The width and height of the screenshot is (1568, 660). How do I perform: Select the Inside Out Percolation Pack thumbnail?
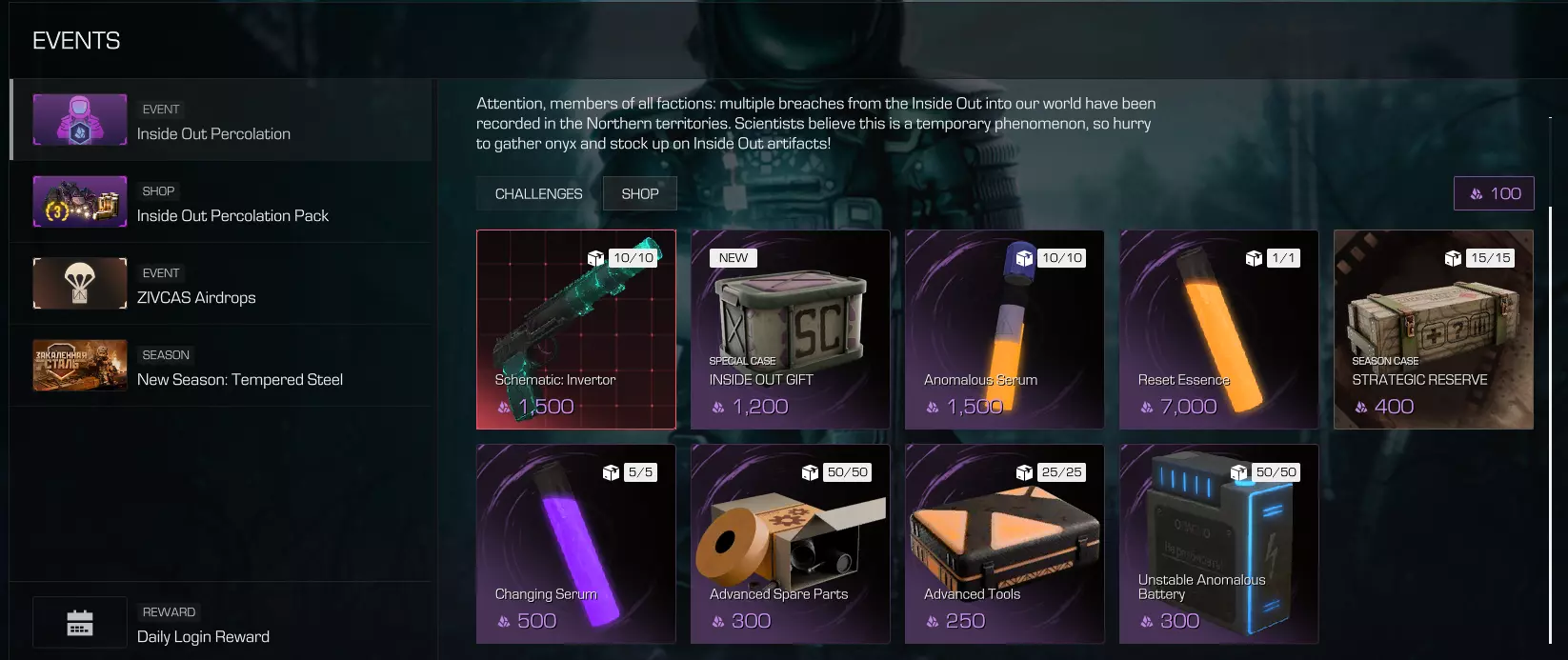pyautogui.click(x=80, y=202)
